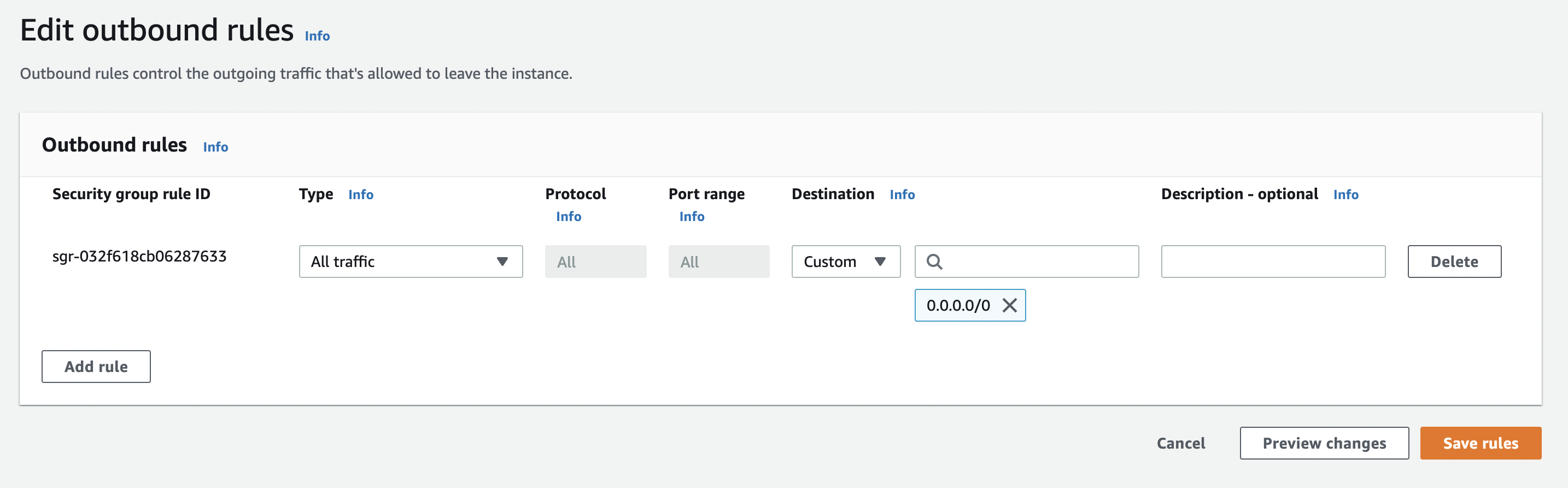Click the disabled Protocol All field

(x=595, y=262)
